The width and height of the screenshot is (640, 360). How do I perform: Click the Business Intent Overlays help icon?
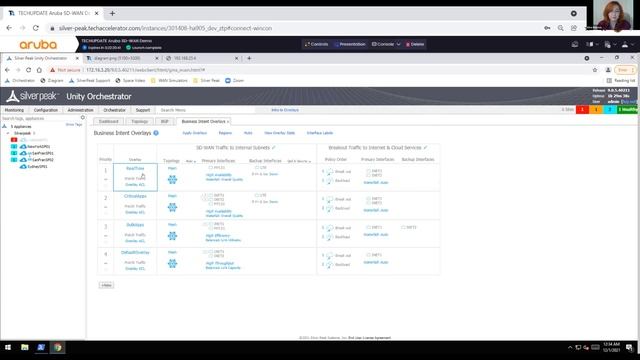(x=156, y=133)
